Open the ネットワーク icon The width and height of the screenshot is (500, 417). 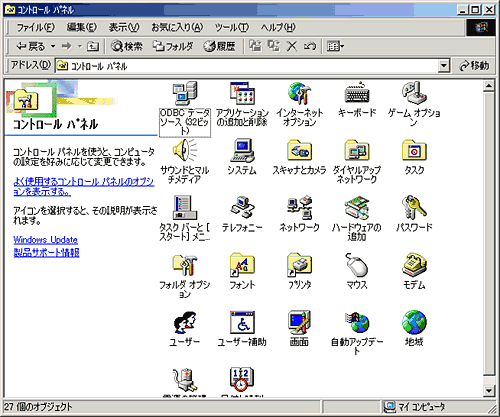point(299,208)
